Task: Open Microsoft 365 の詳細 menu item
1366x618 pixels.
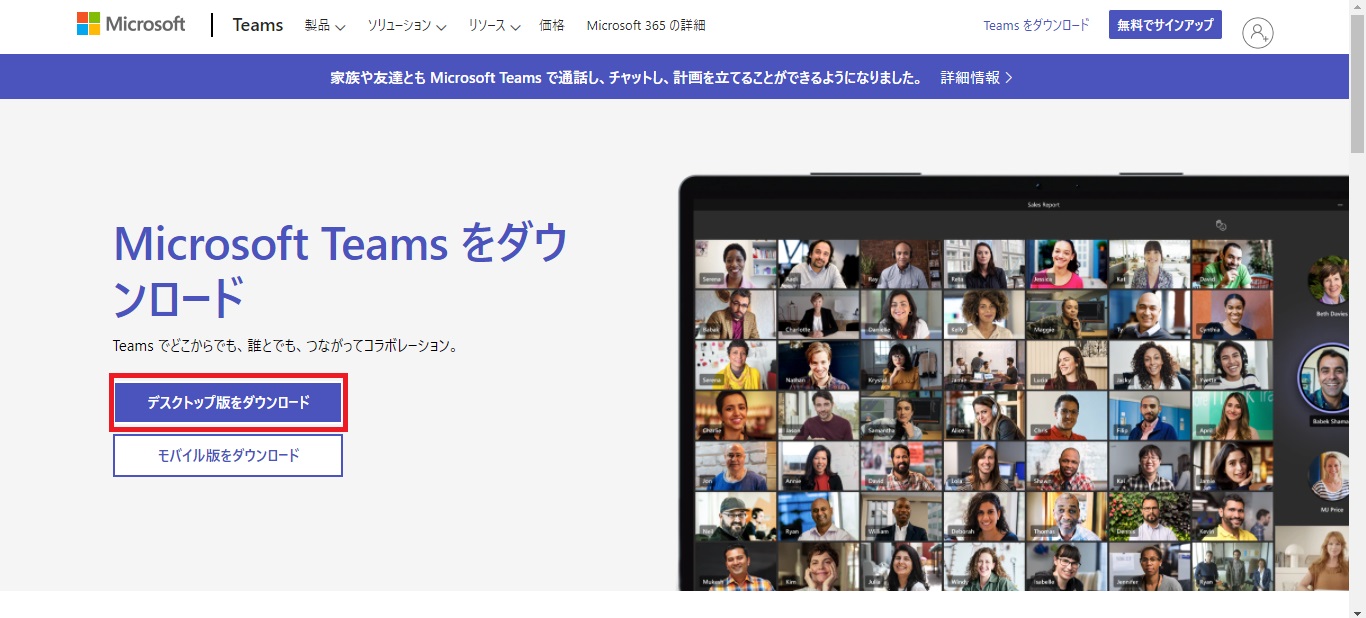Action: coord(646,26)
